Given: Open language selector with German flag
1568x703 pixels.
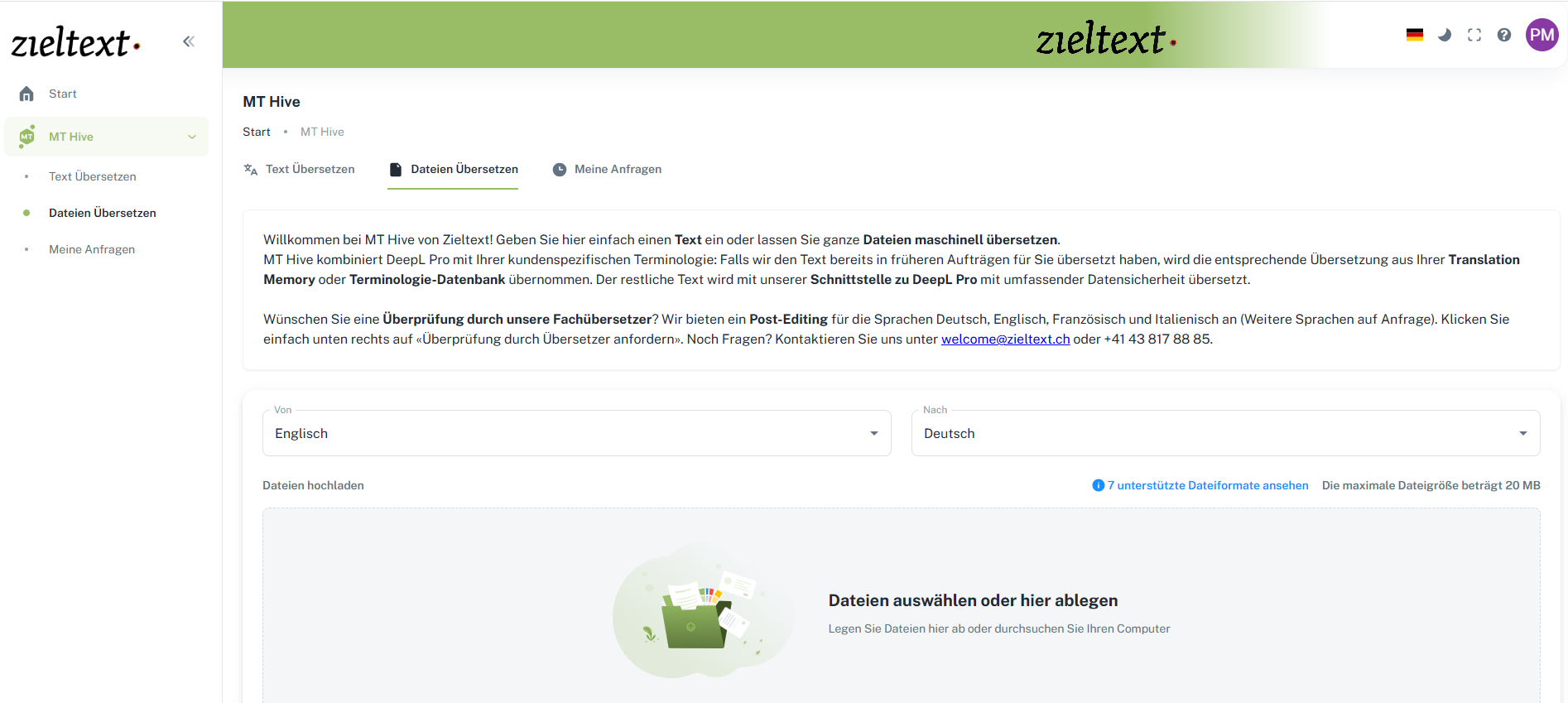Looking at the screenshot, I should coord(1415,35).
